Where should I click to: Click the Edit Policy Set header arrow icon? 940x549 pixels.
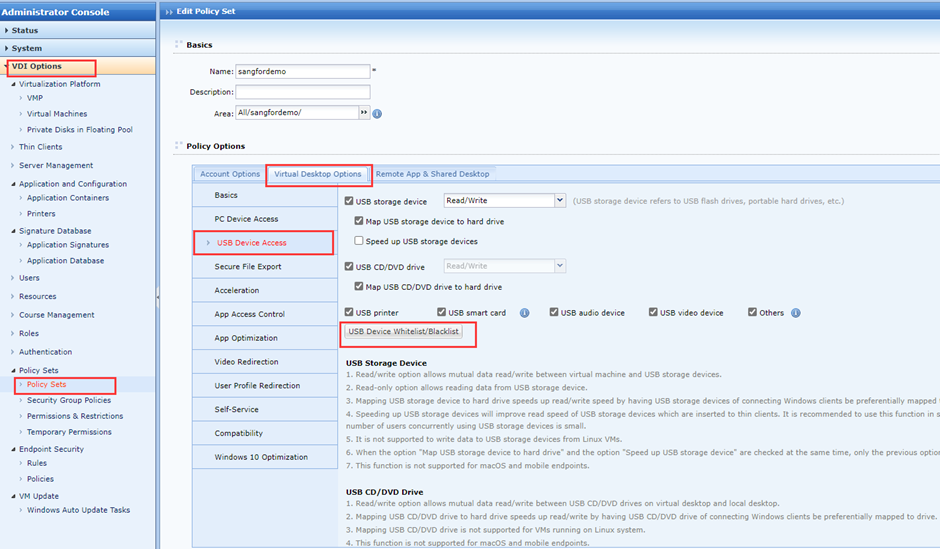pos(170,10)
